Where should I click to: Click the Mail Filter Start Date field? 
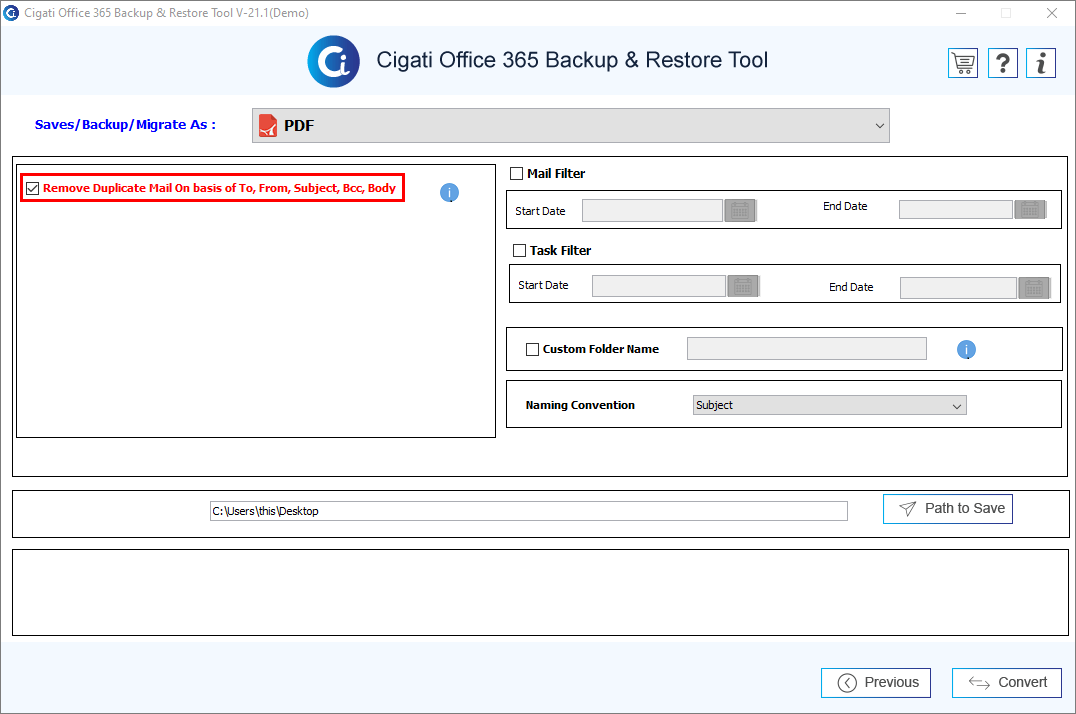click(x=653, y=210)
